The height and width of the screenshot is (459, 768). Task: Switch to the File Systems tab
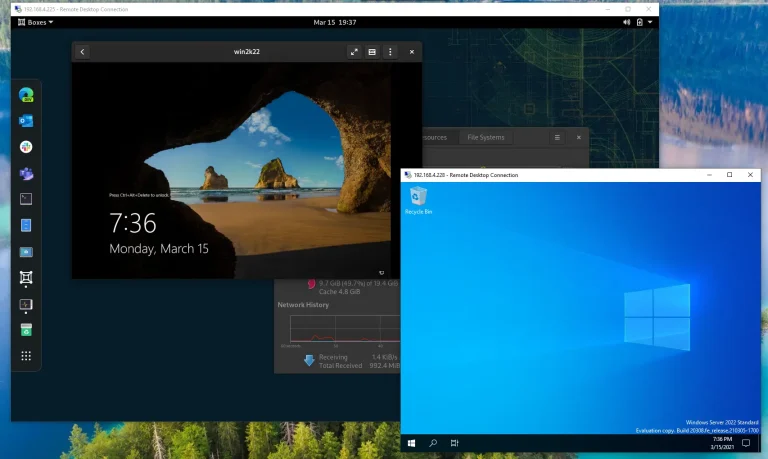[486, 137]
